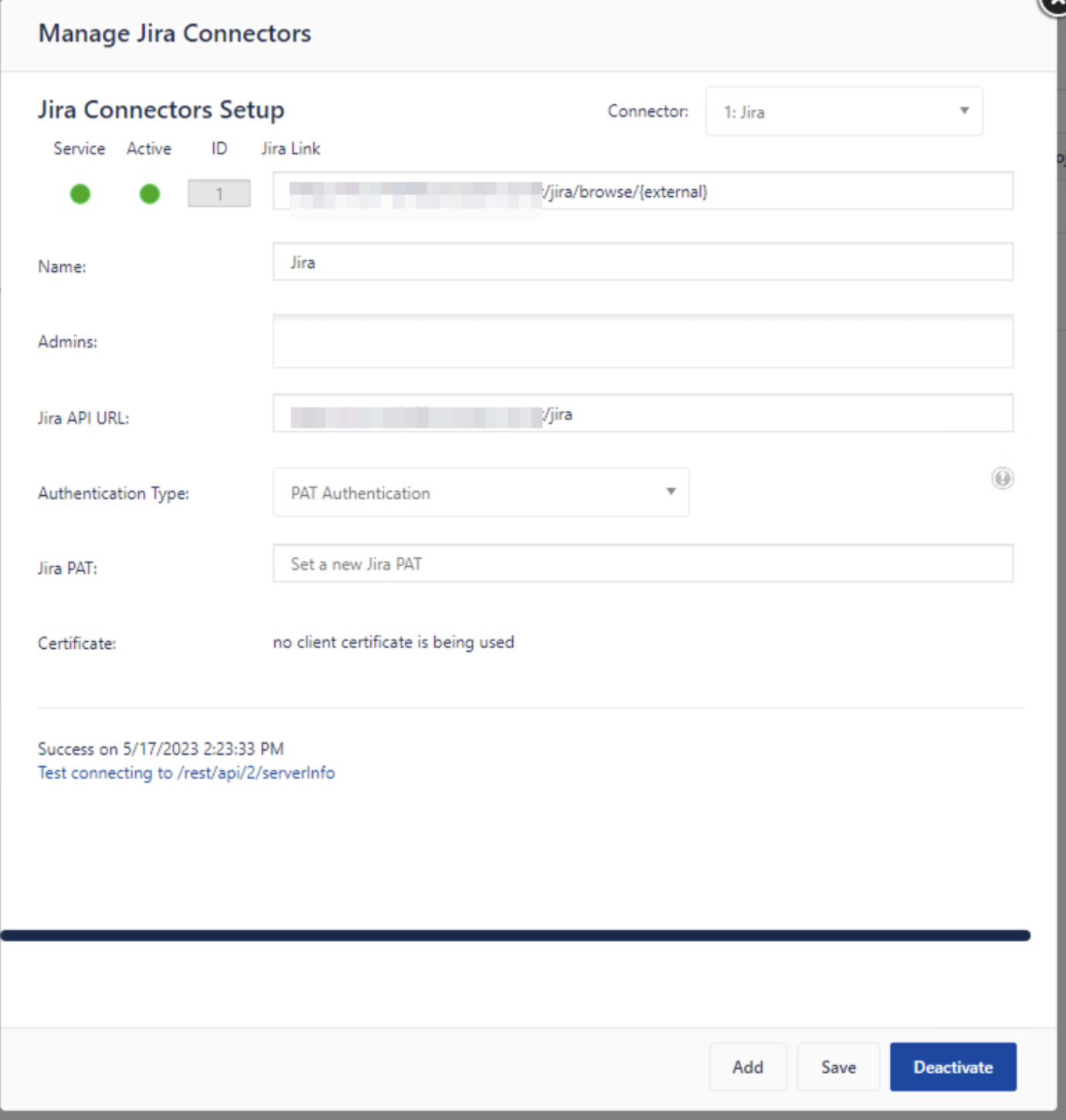
Task: Click the Manage Jira Connectors title
Action: pos(175,33)
